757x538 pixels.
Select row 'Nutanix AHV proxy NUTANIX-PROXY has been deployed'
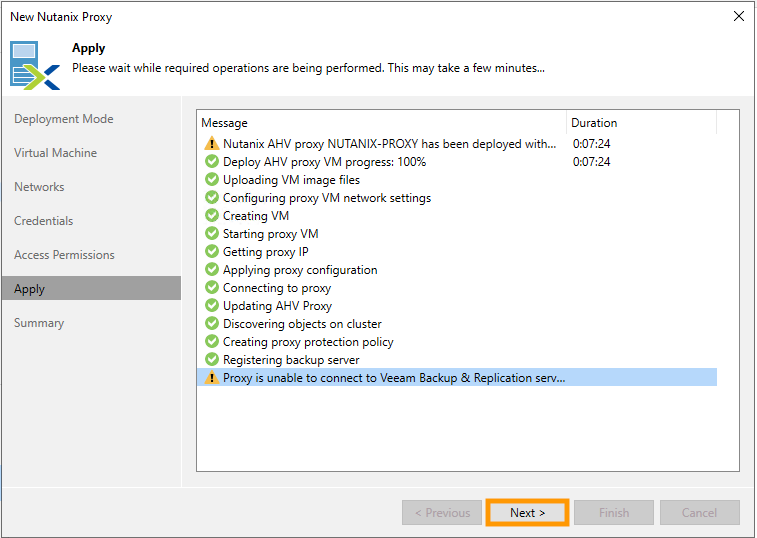[457, 143]
